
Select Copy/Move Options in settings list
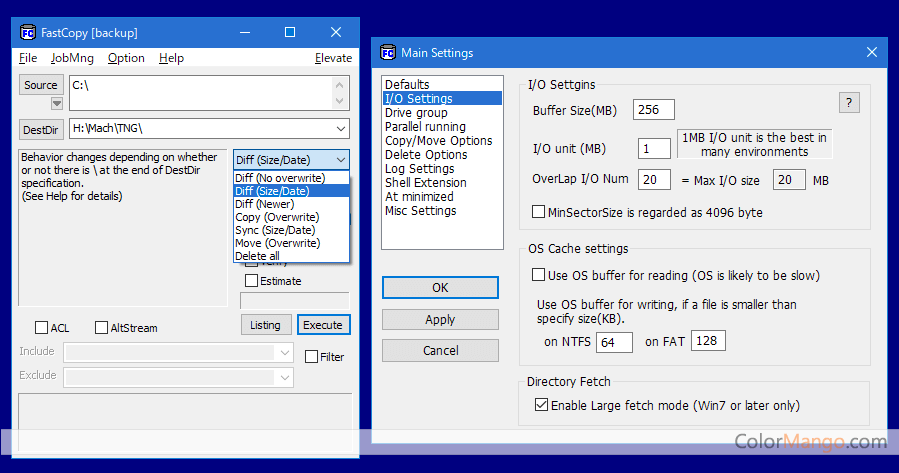(x=442, y=140)
